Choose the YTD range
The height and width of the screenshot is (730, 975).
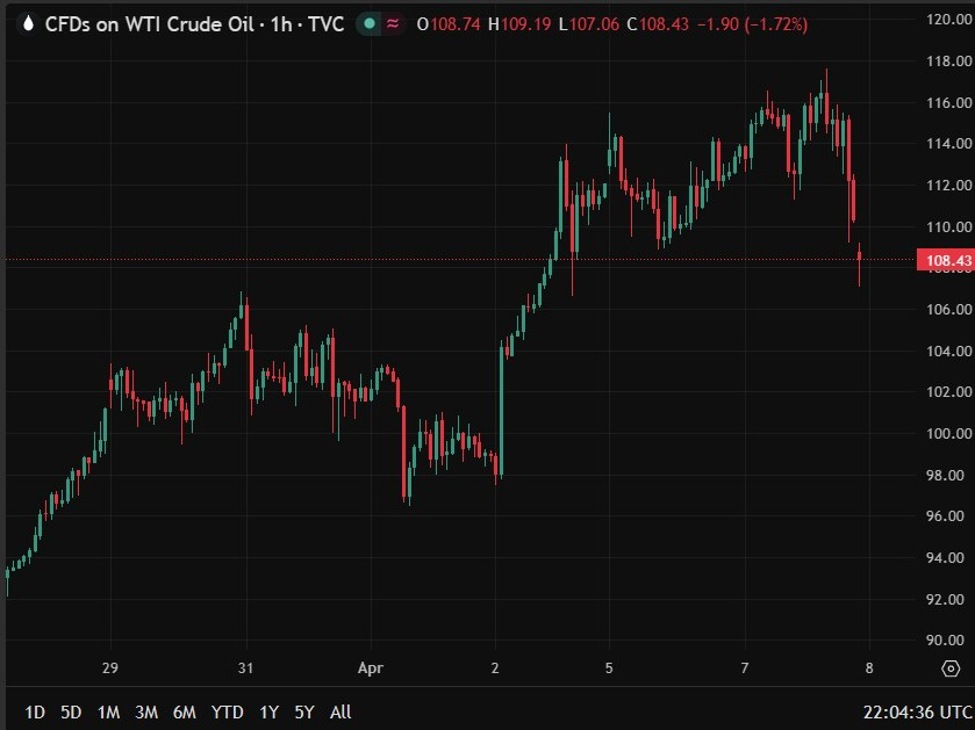227,712
